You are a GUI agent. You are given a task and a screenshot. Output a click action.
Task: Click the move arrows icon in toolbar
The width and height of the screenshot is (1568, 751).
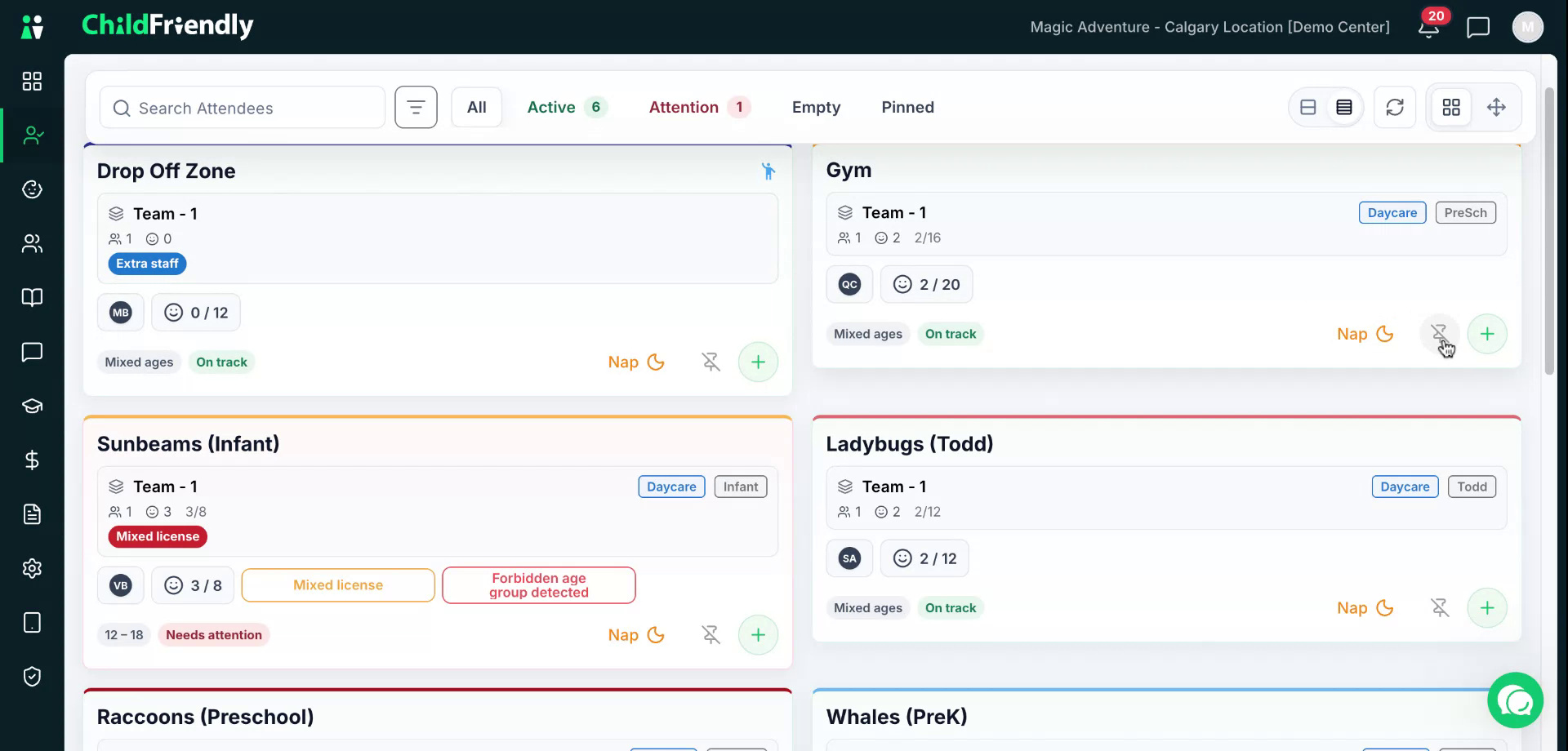pyautogui.click(x=1496, y=107)
